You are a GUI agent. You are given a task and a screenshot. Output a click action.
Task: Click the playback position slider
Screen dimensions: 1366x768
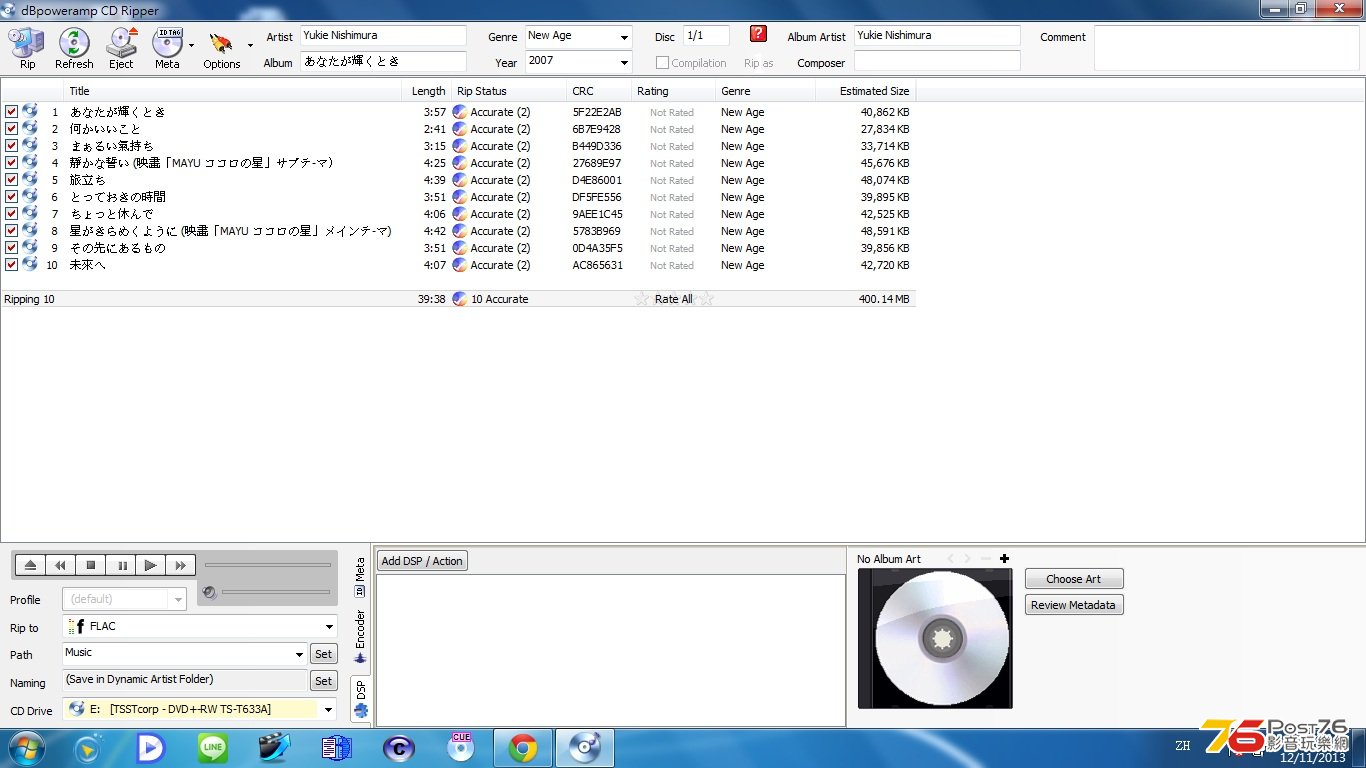[267, 565]
